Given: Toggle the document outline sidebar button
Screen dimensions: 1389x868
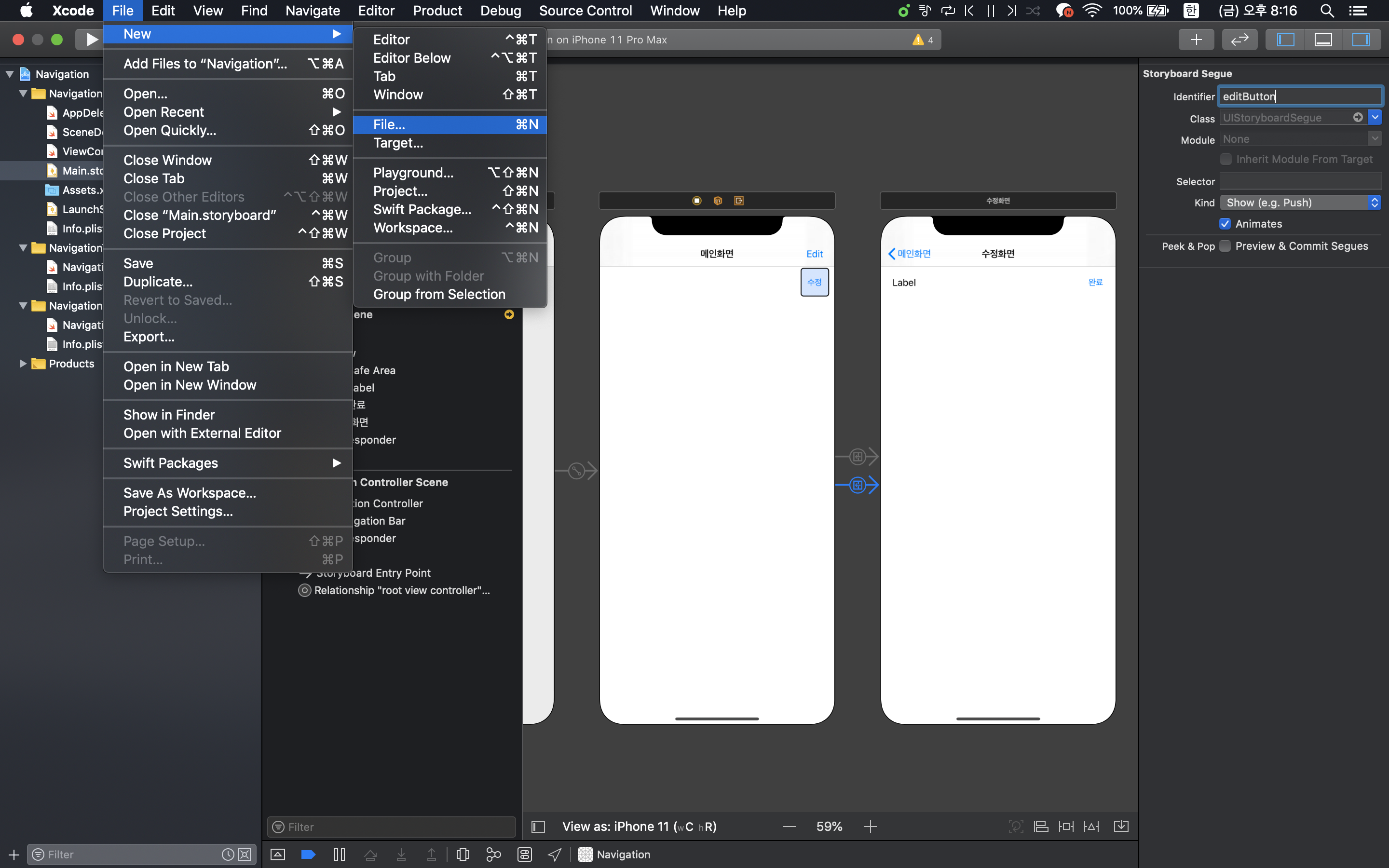Looking at the screenshot, I should click(538, 827).
